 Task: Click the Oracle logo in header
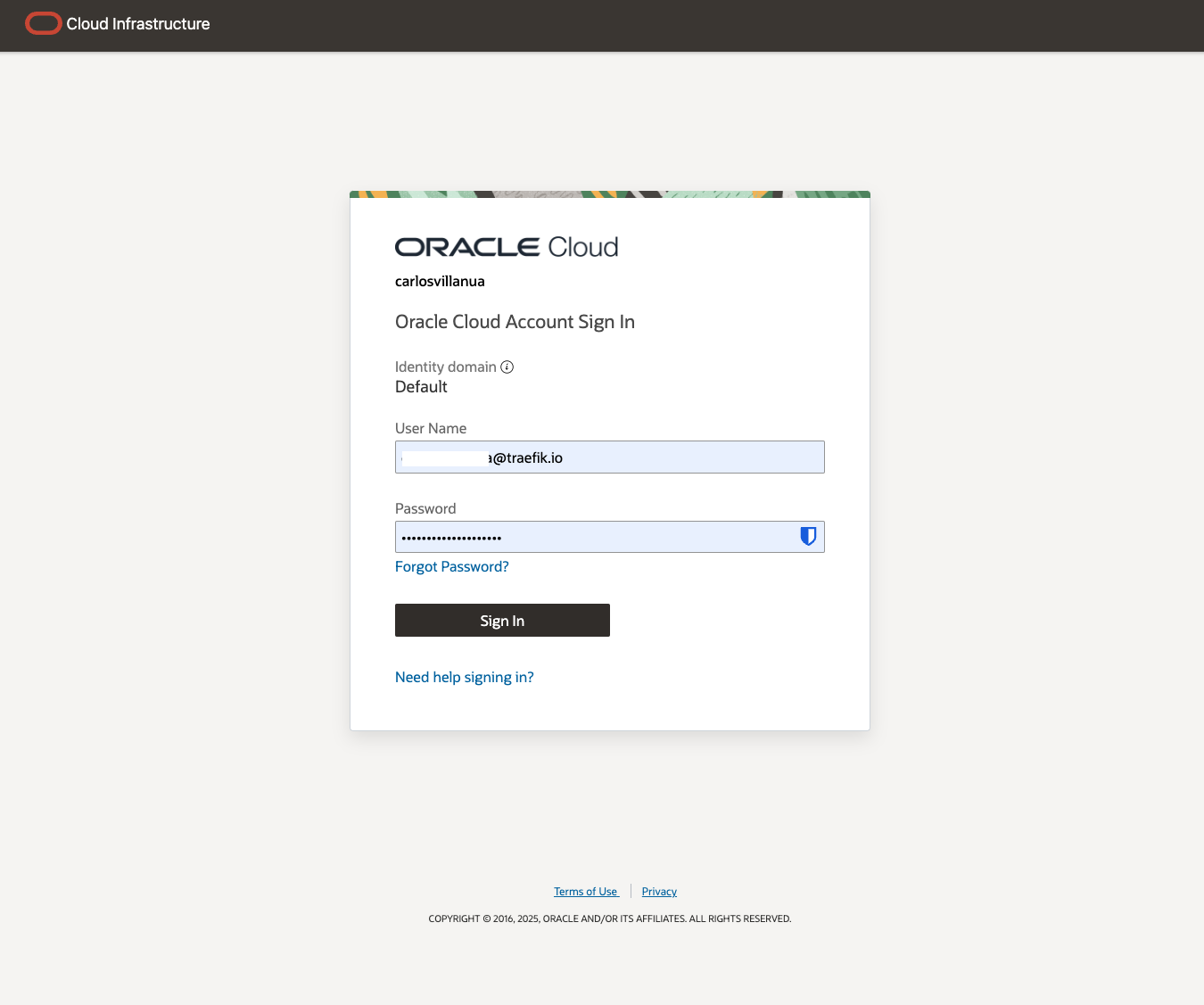pyautogui.click(x=43, y=24)
